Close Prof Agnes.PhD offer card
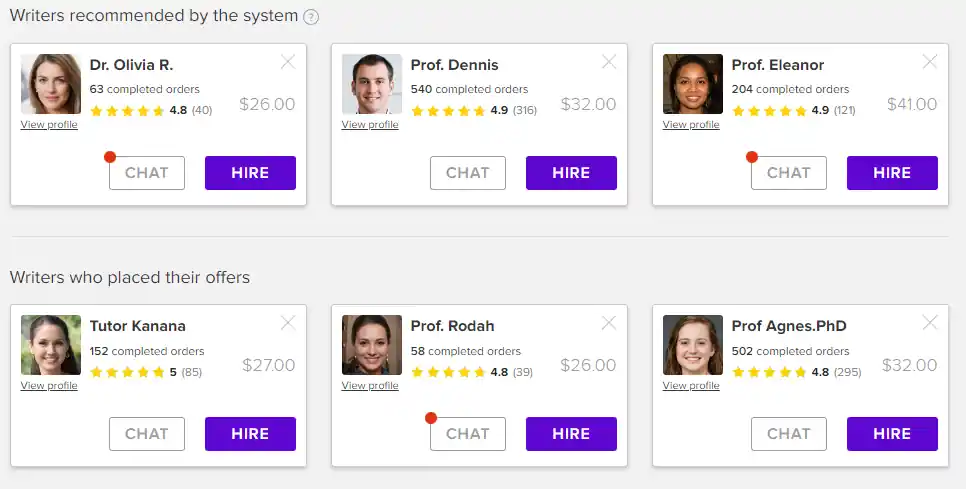This screenshot has height=489, width=966. click(930, 323)
